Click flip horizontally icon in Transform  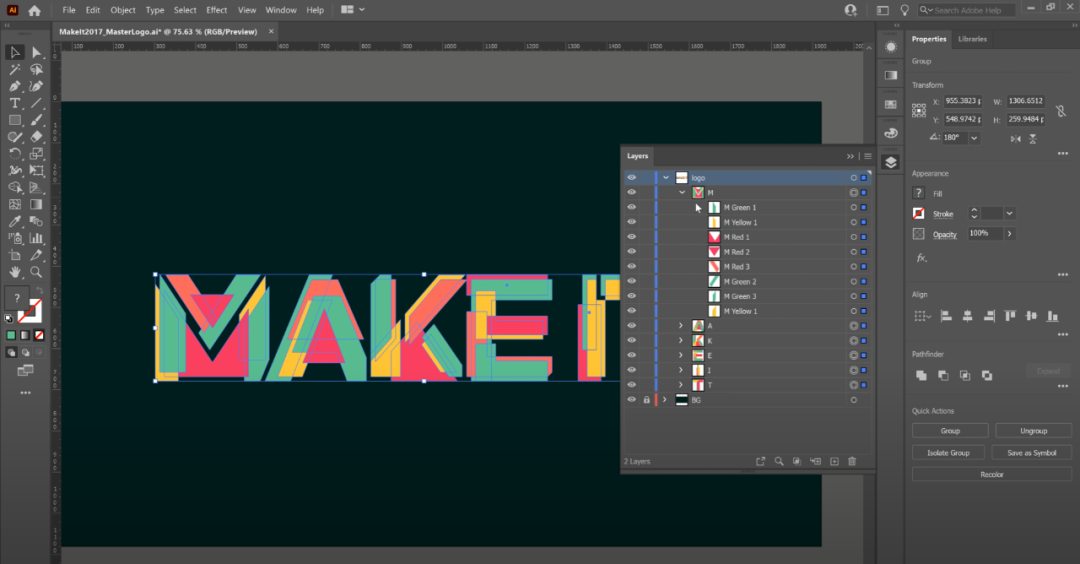1015,137
